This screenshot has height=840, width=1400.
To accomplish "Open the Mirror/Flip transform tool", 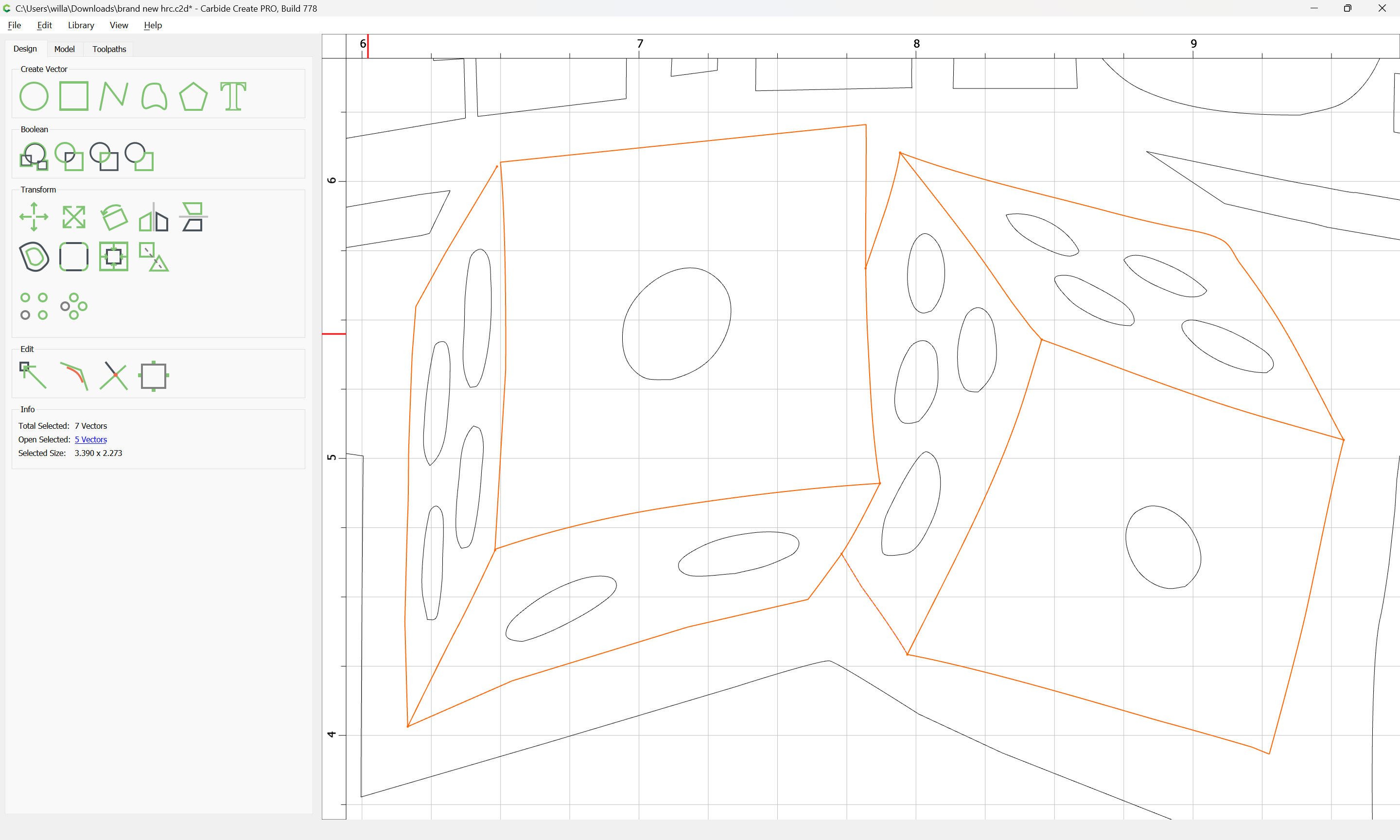I will [154, 217].
